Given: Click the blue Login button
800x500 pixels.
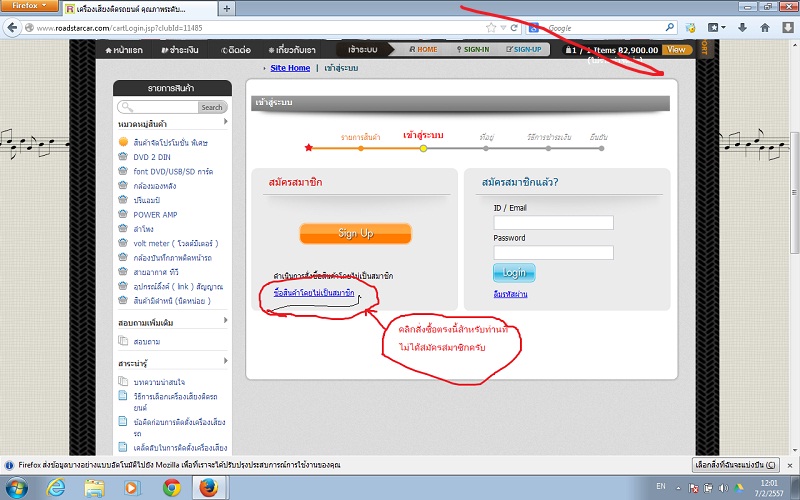Looking at the screenshot, I should [x=514, y=272].
